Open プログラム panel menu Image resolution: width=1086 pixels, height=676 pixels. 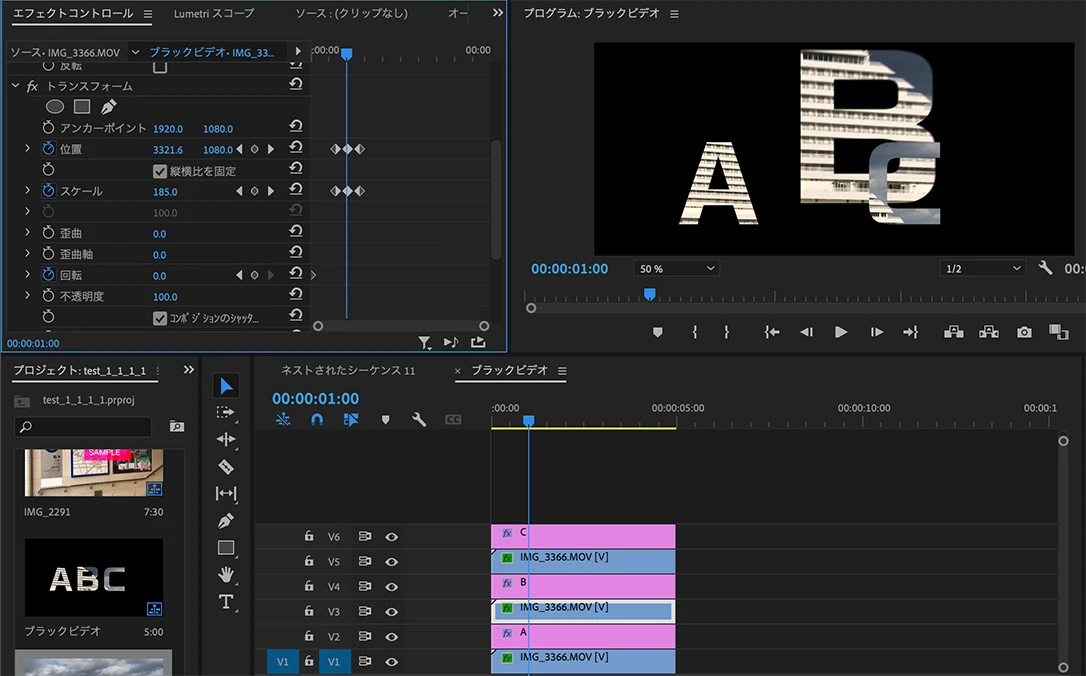tap(674, 14)
